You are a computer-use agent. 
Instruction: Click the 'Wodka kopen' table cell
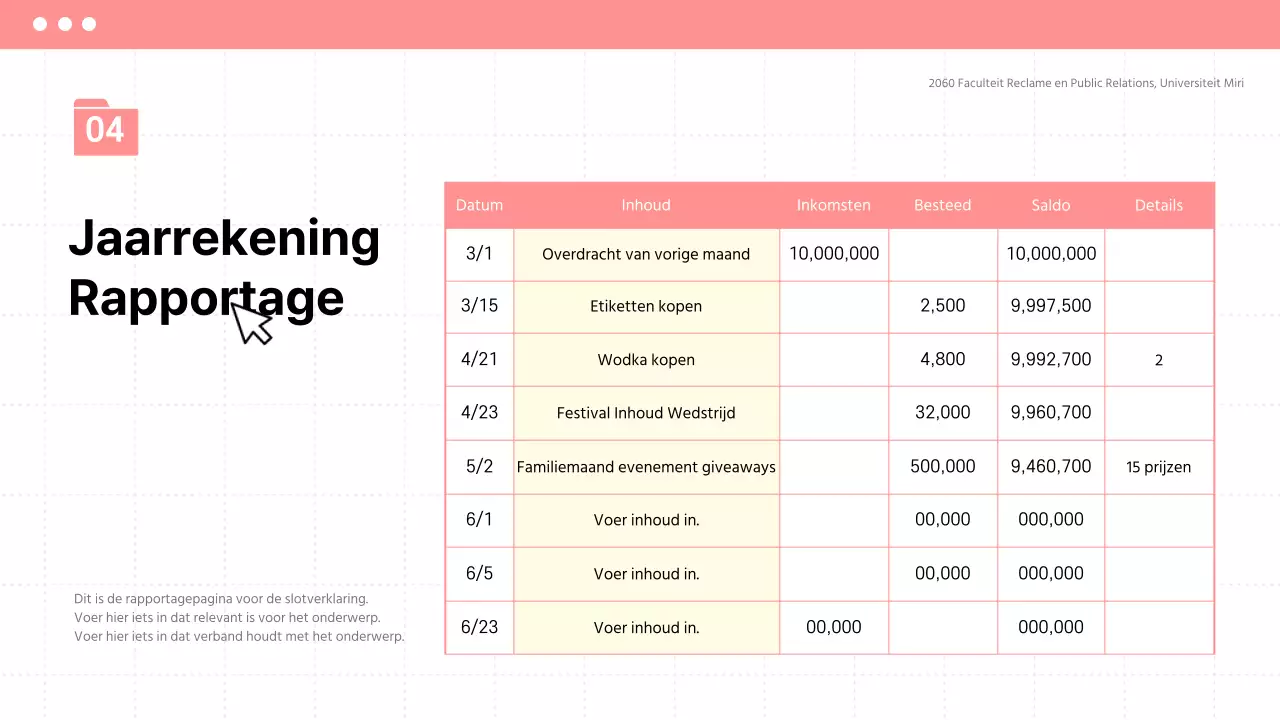tap(646, 360)
